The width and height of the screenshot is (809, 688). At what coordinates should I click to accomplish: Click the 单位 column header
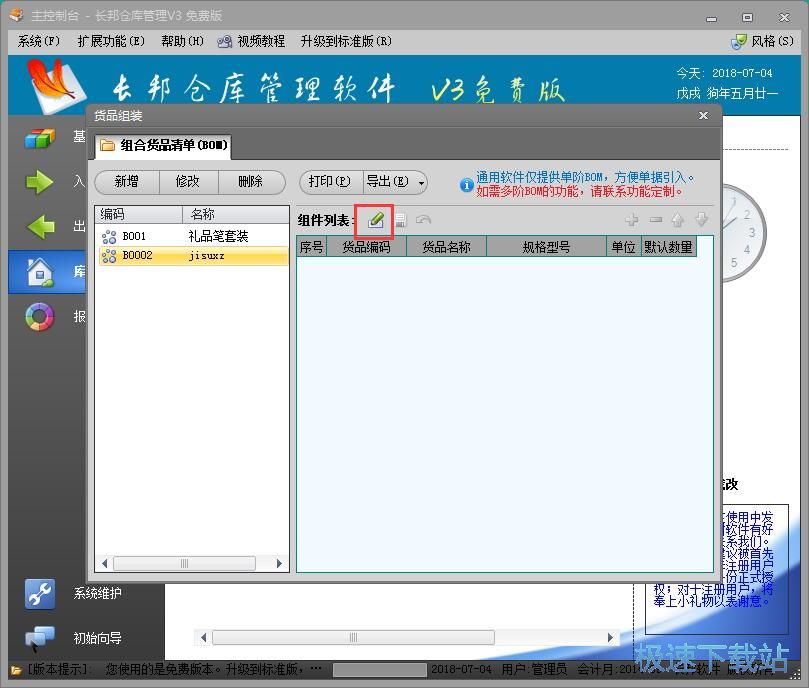pyautogui.click(x=624, y=247)
